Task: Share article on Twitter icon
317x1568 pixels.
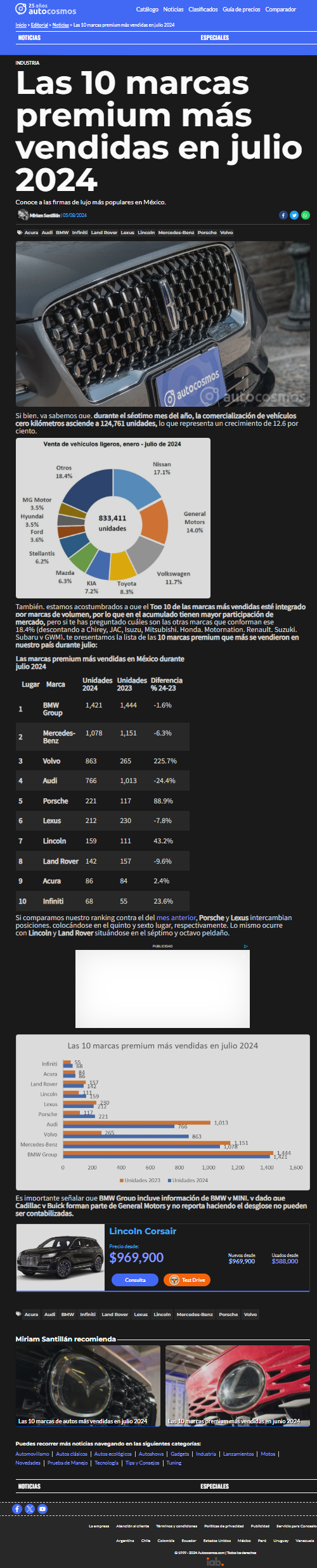Action: pyautogui.click(x=294, y=215)
